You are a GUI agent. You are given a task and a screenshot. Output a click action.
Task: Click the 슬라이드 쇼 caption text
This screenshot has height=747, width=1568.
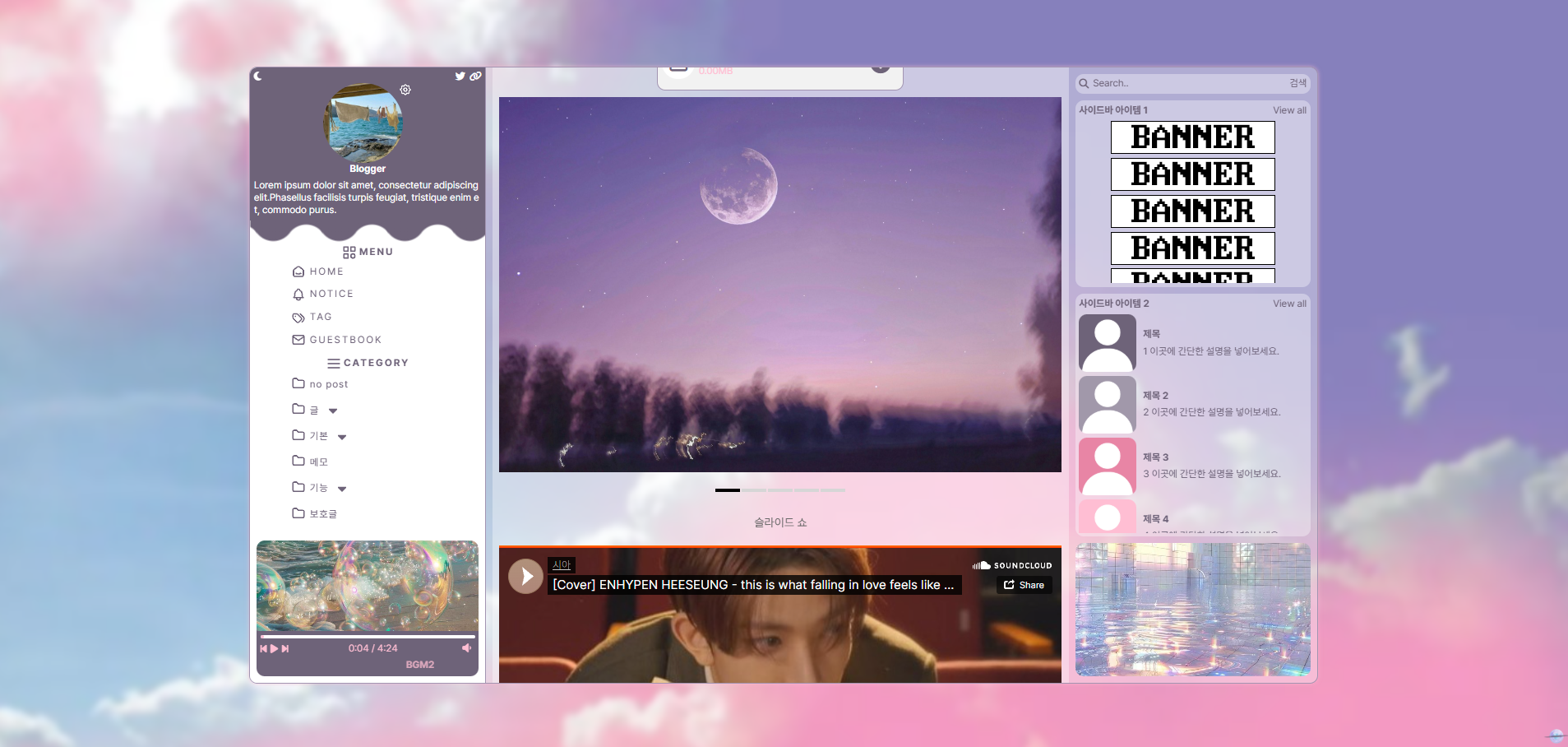[780, 522]
